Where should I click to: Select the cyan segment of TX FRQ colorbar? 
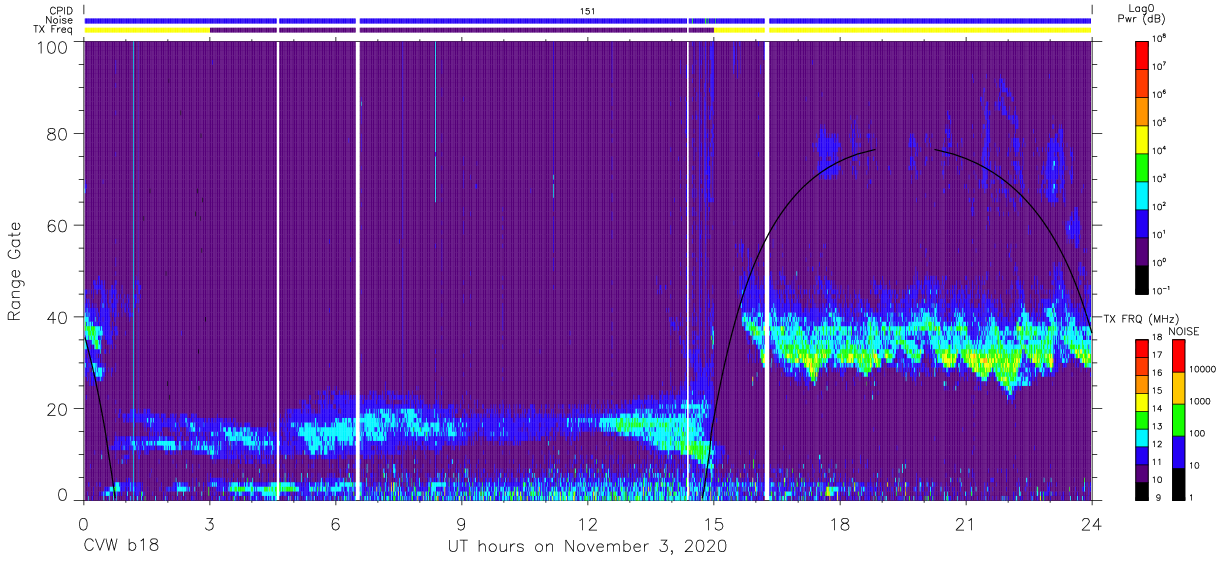pyautogui.click(x=1142, y=437)
